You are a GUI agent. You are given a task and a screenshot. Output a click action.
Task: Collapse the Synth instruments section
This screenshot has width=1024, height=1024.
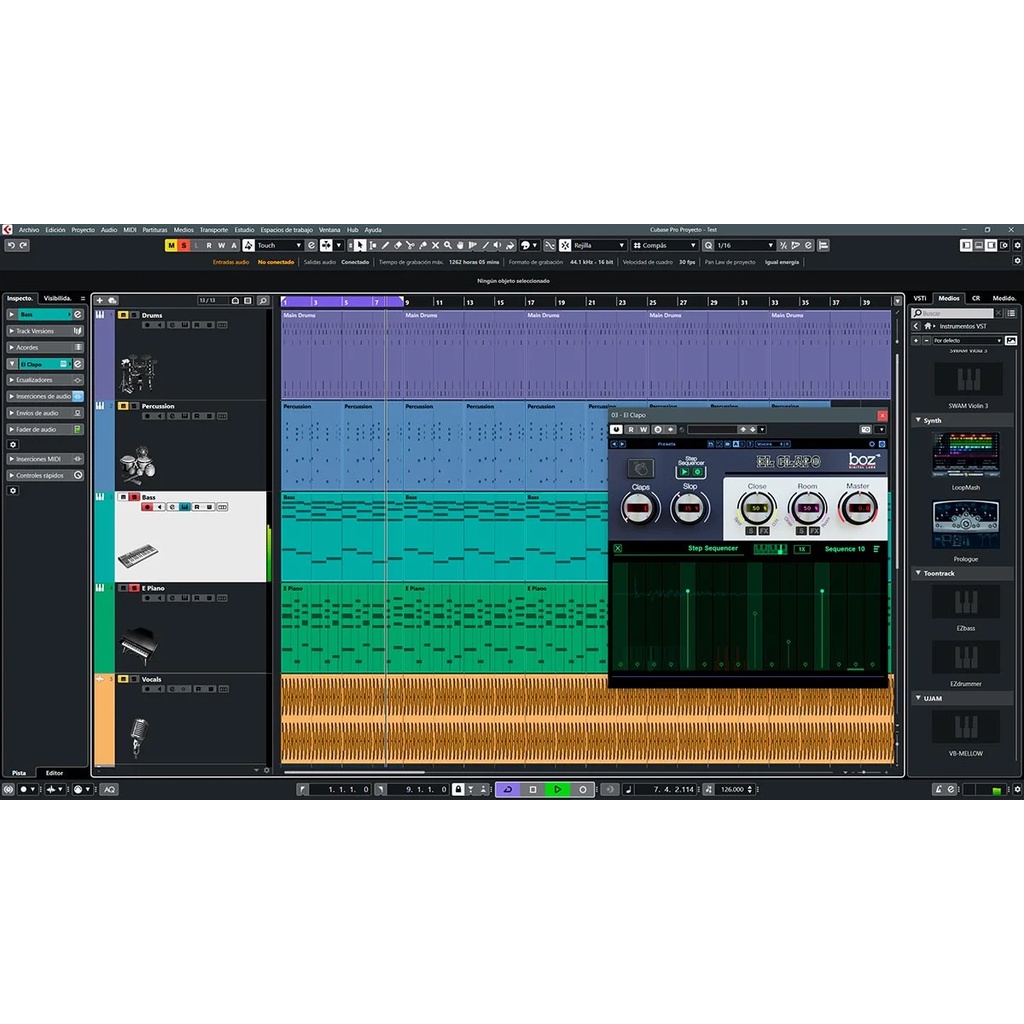(919, 420)
